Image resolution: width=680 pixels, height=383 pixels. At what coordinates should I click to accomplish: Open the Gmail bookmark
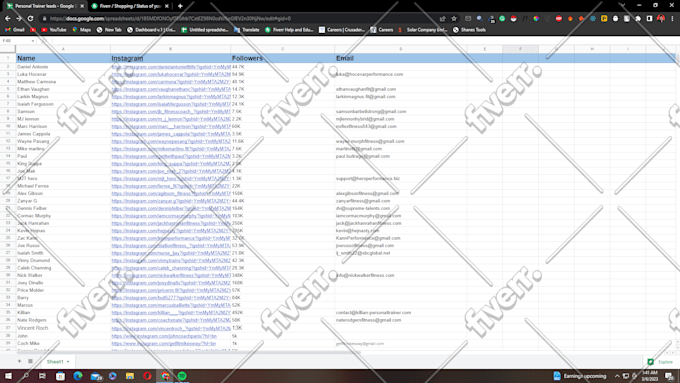(x=15, y=30)
